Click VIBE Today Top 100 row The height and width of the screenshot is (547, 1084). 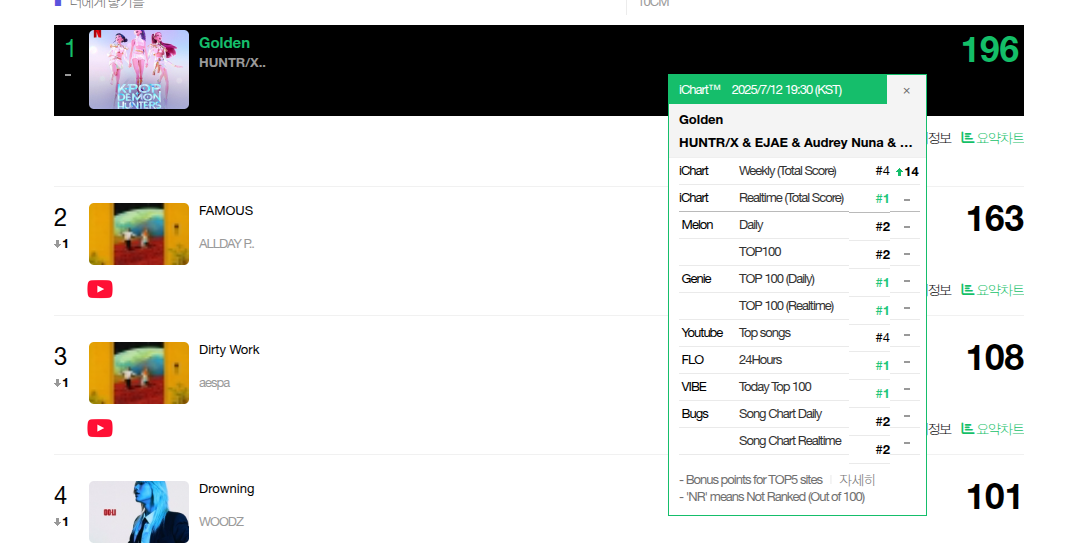click(x=799, y=387)
